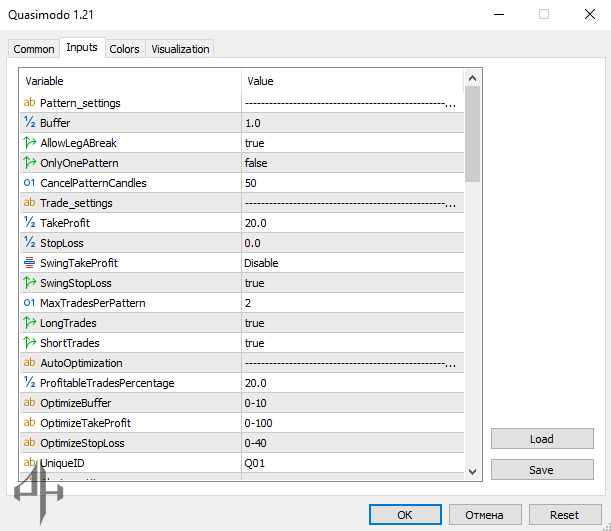Select the MaxTradesPerPattern variable name

(93, 303)
